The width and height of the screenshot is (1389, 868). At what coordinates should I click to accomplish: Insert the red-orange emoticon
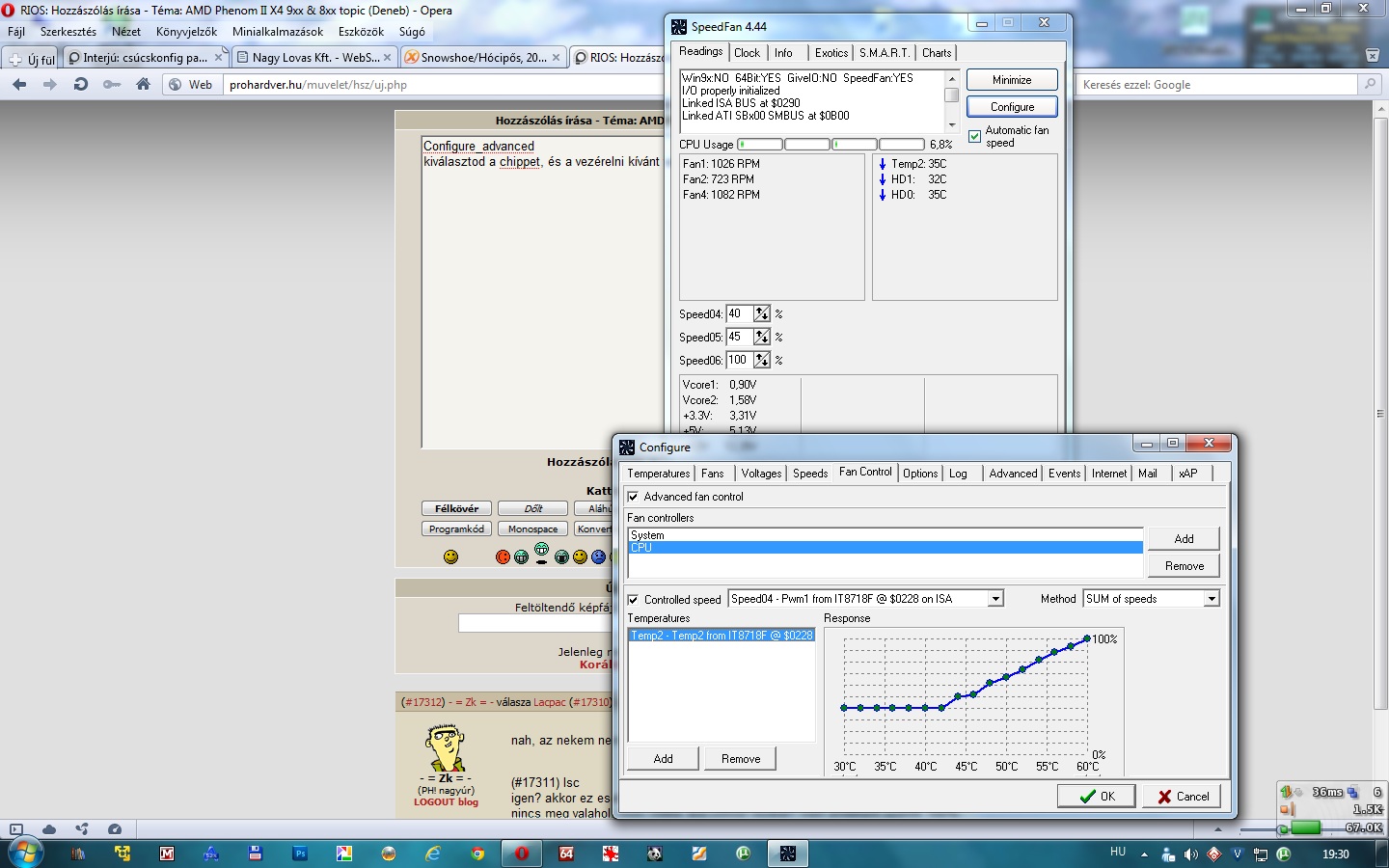tap(503, 556)
